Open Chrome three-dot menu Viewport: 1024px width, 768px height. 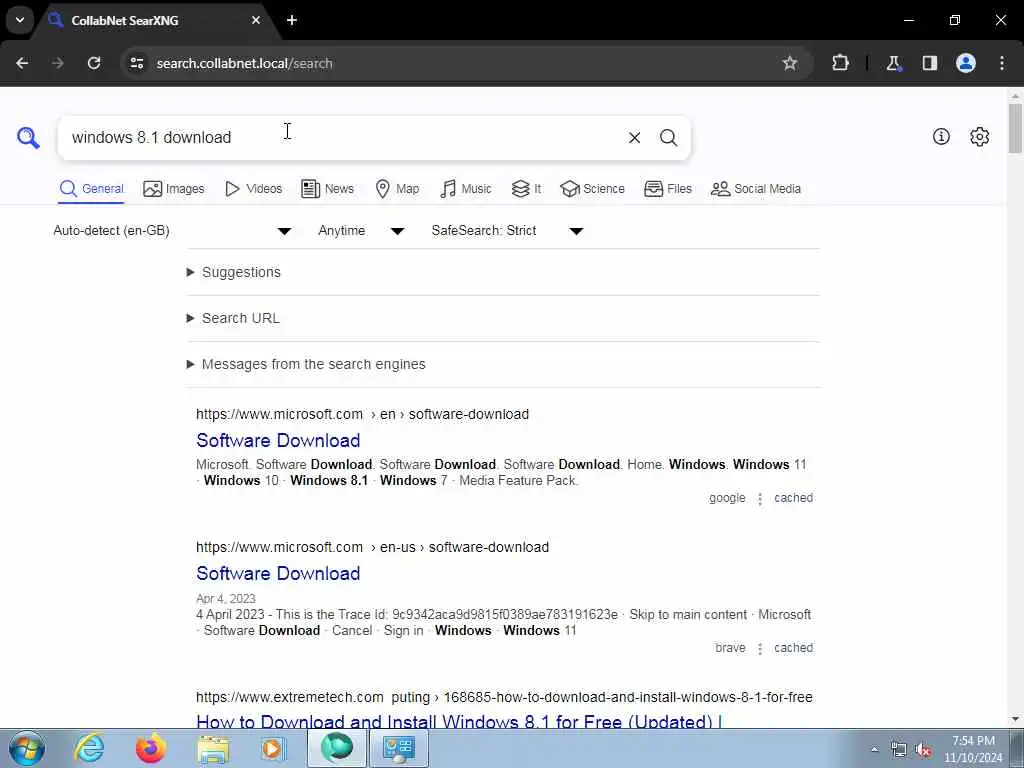coord(1002,63)
